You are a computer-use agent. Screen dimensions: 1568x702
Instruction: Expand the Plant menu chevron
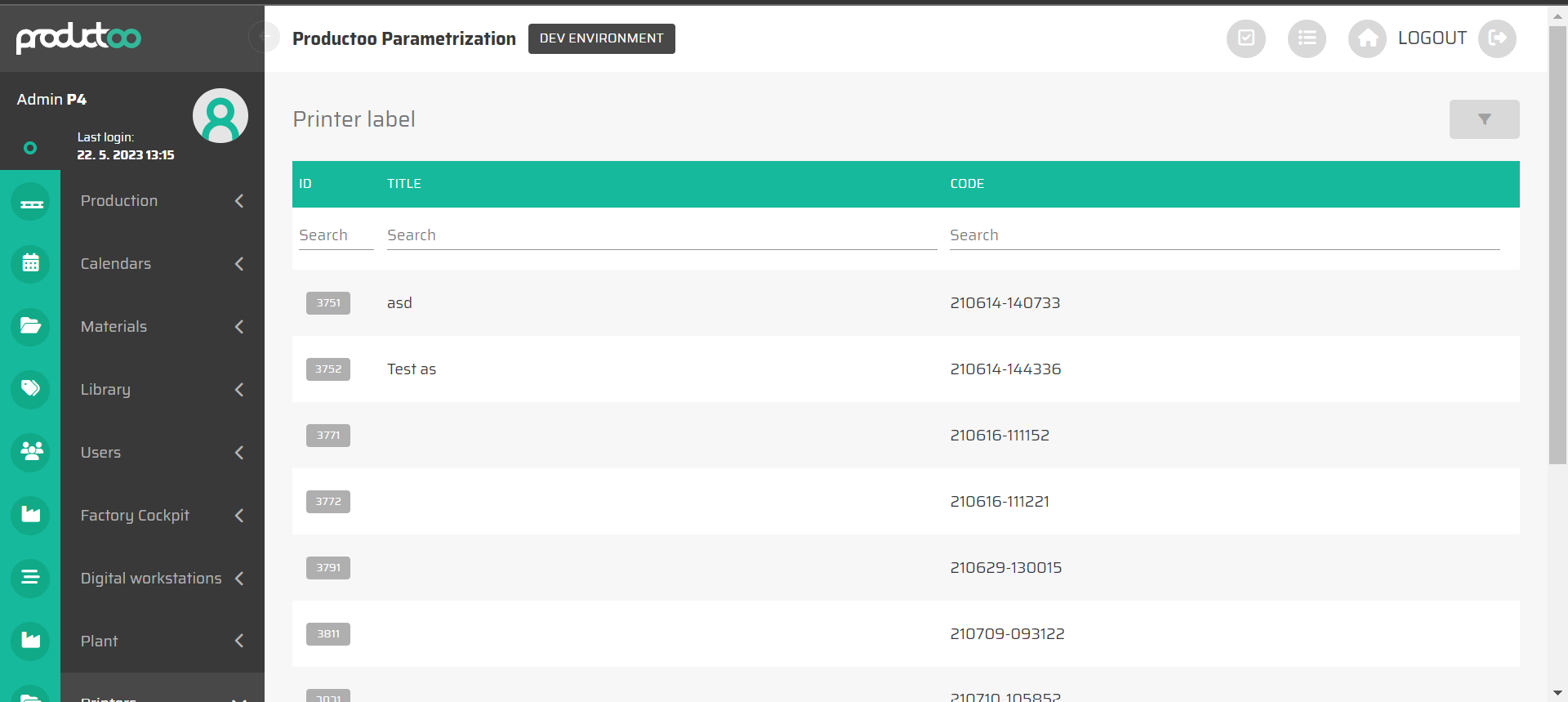pos(239,641)
